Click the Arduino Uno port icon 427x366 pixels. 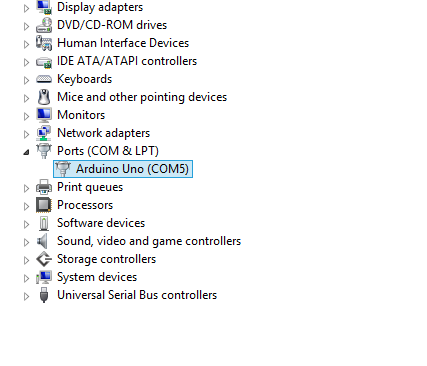pos(62,169)
